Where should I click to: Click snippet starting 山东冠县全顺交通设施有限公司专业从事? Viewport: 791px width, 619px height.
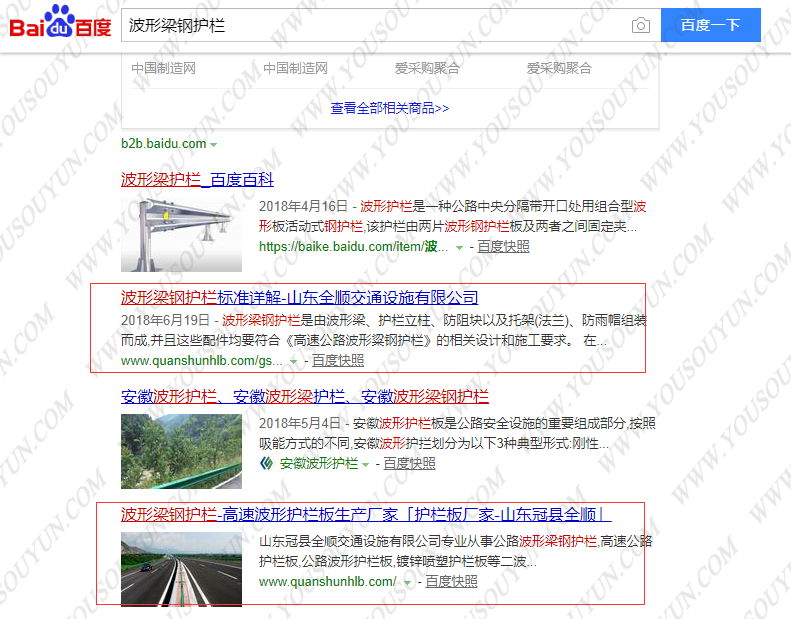(456, 551)
